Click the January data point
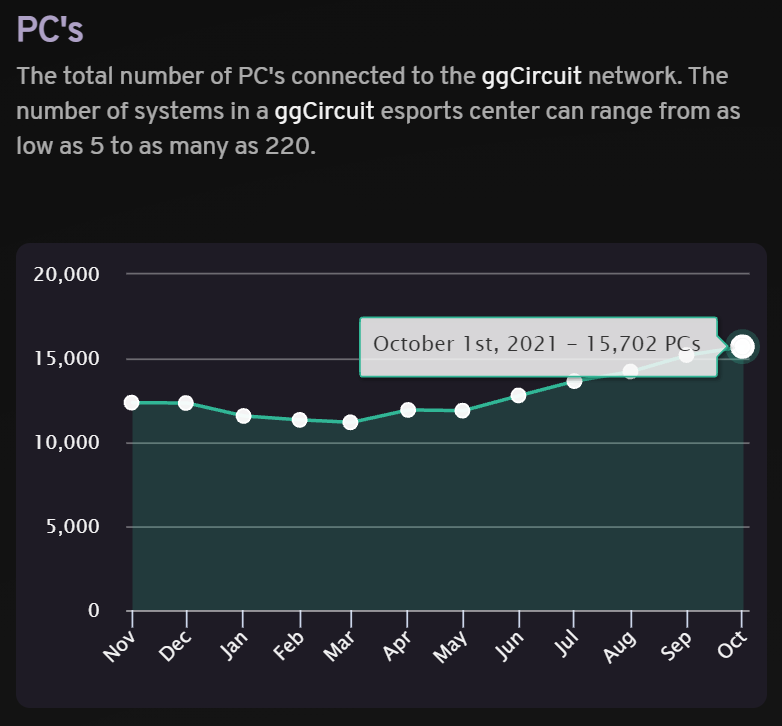The width and height of the screenshot is (782, 726). [x=243, y=416]
